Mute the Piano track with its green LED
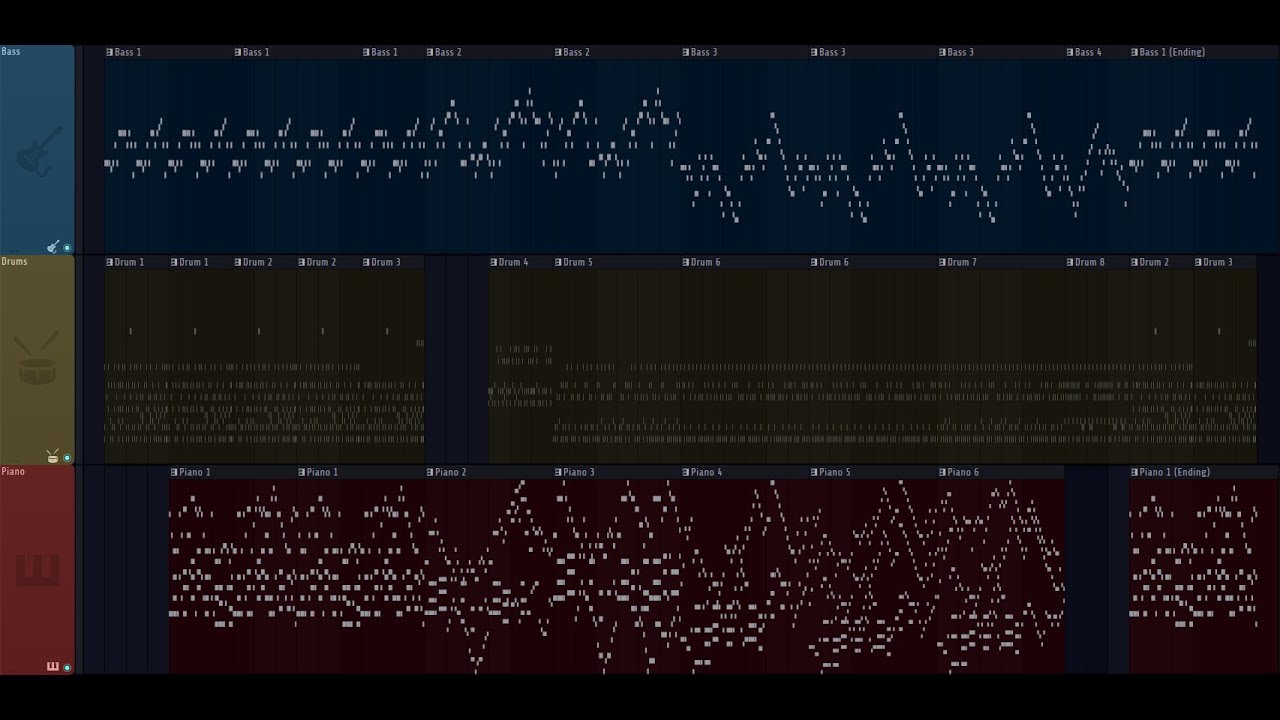1280x720 pixels. (67, 668)
